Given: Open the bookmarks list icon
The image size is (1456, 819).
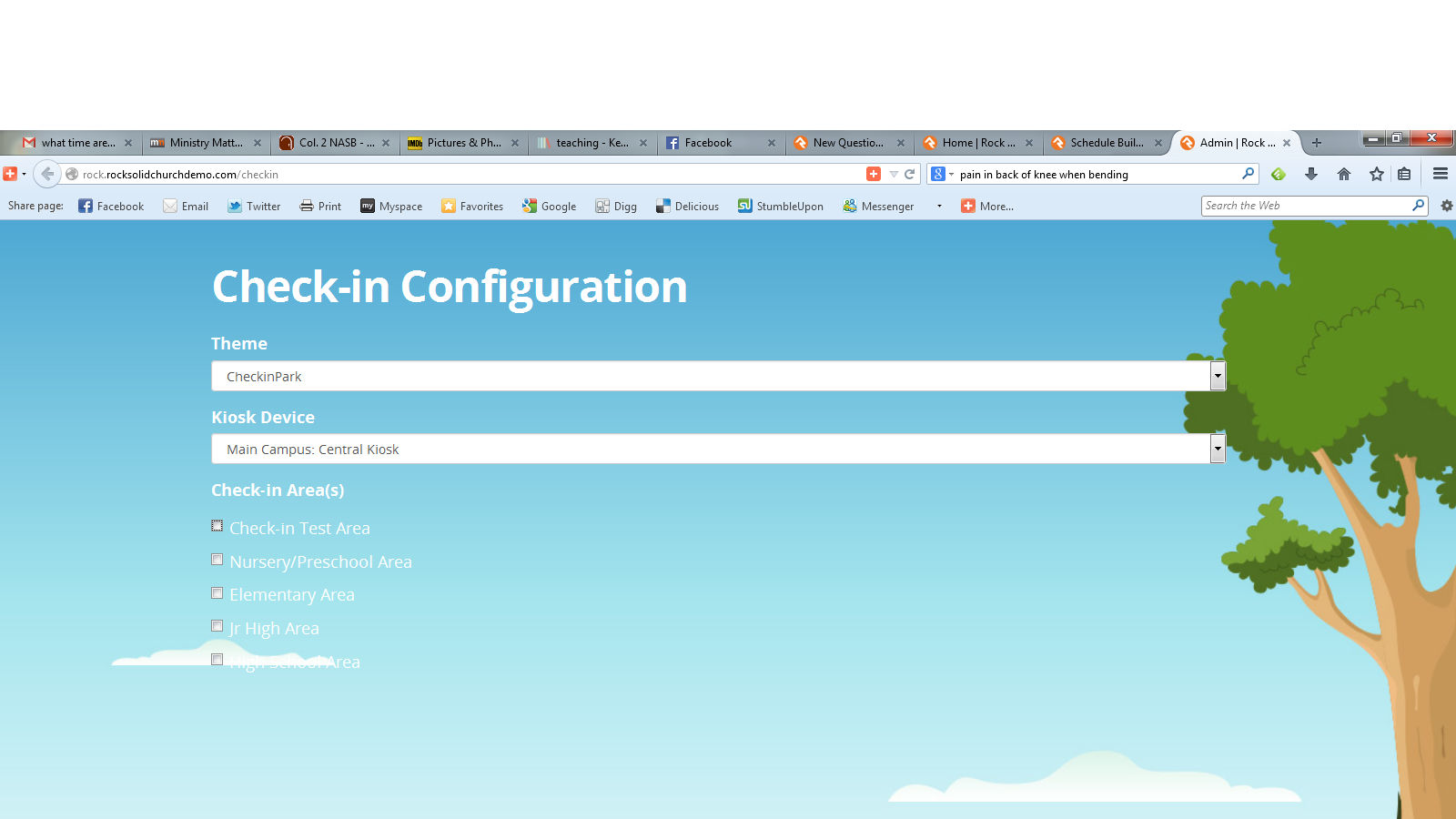Looking at the screenshot, I should 1404,174.
